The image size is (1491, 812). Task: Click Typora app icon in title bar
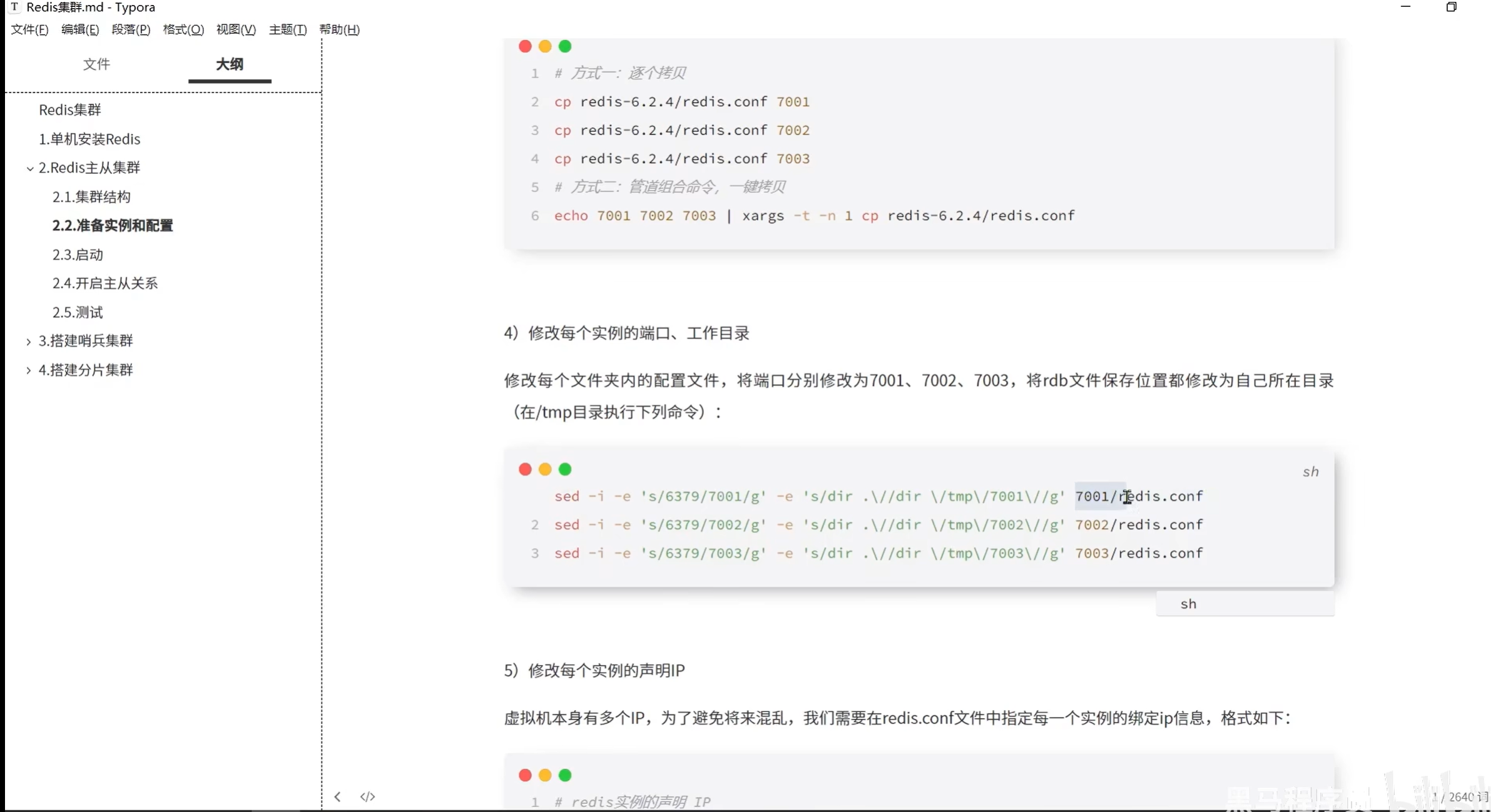[x=14, y=8]
